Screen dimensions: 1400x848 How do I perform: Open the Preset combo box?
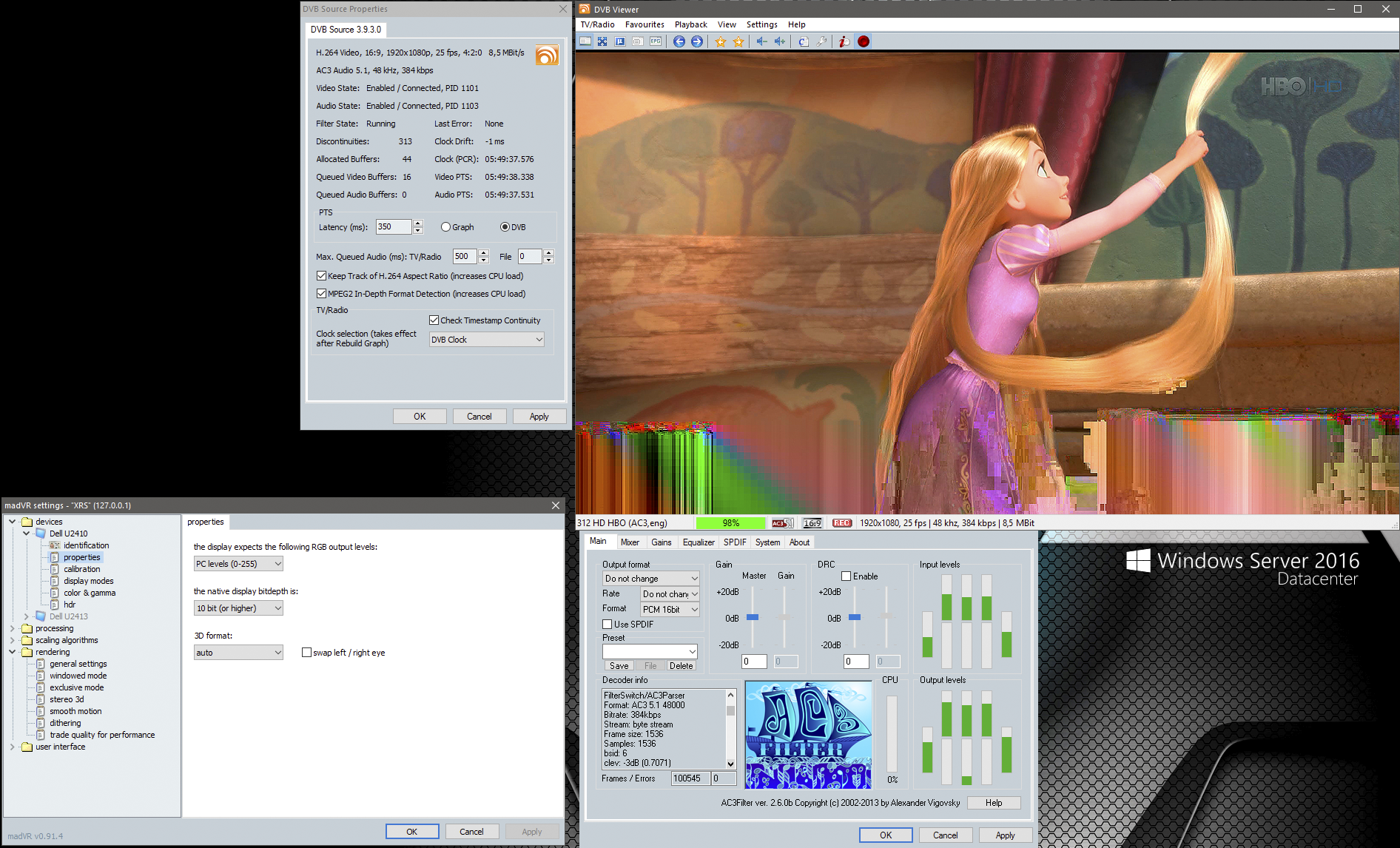pos(650,652)
